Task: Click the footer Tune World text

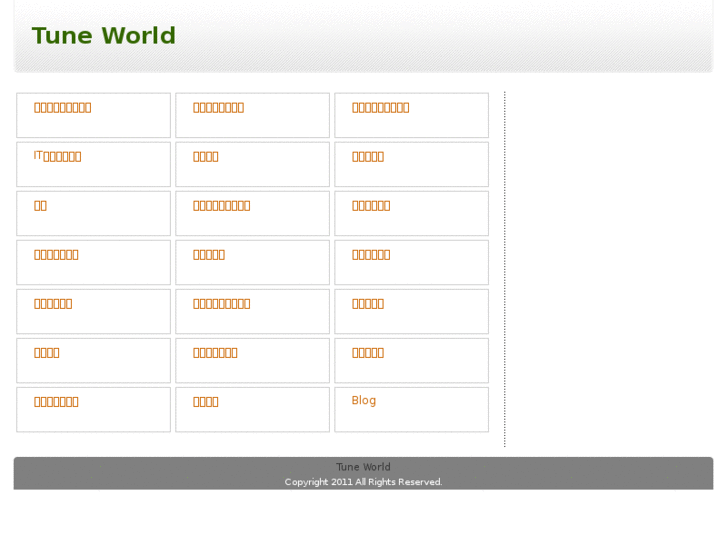Action: (x=363, y=467)
